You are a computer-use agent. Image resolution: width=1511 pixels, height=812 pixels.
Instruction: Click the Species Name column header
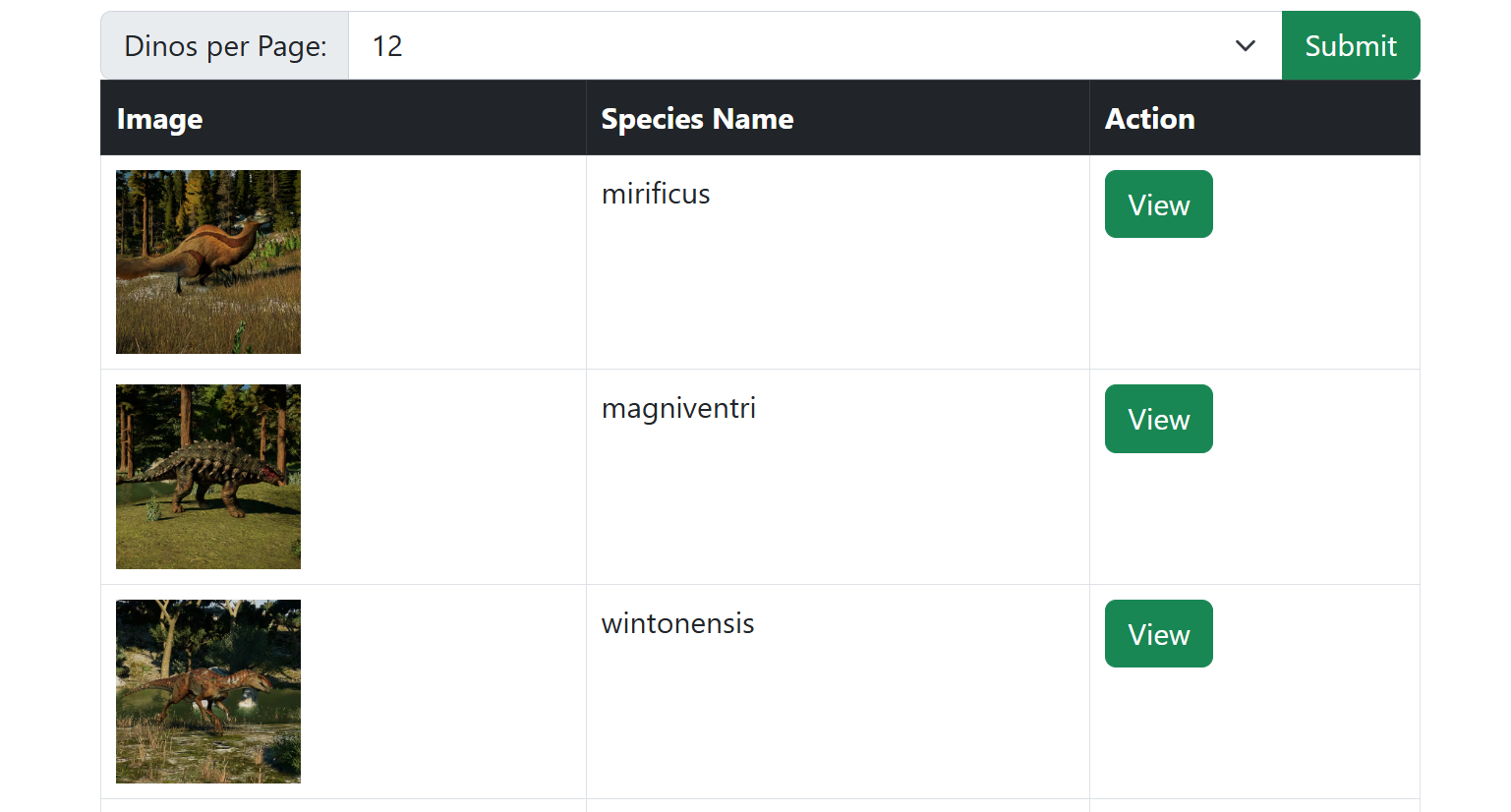[x=697, y=119]
